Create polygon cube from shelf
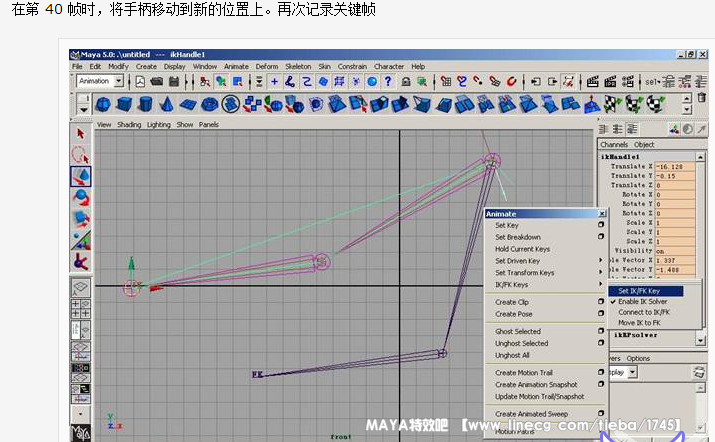Viewport: 715px width, 442px height. tap(124, 104)
